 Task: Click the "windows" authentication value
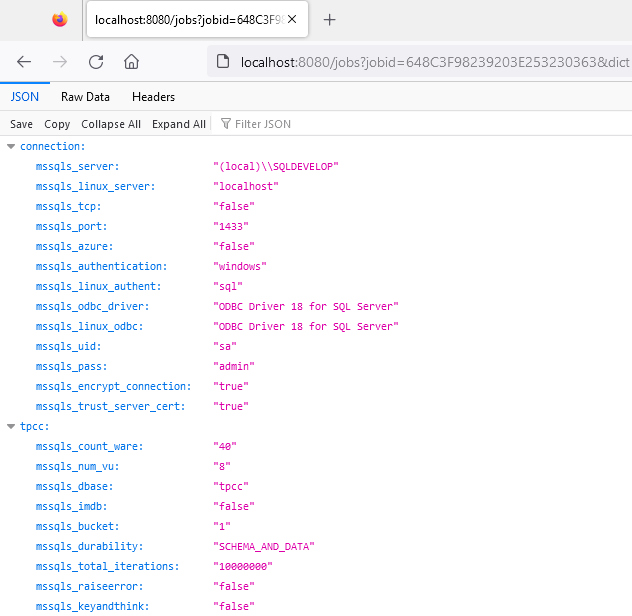point(240,266)
